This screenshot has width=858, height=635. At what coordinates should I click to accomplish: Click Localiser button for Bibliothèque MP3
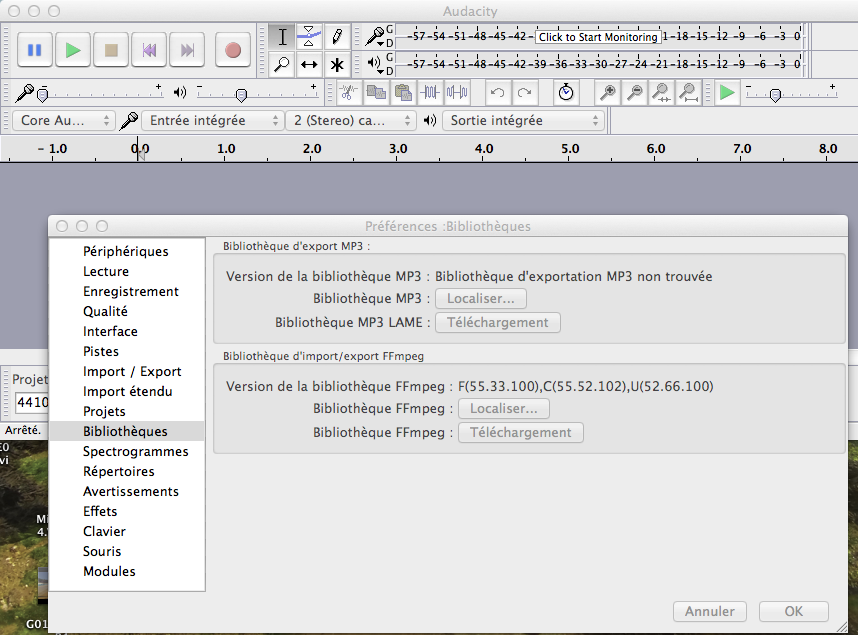pyautogui.click(x=480, y=298)
